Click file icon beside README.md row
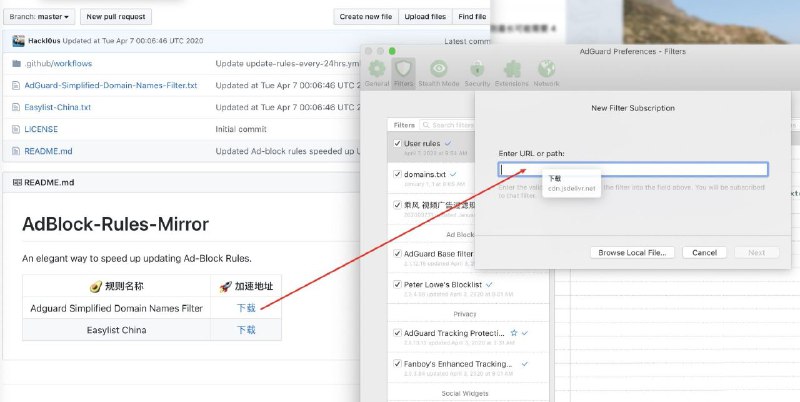Viewport: 800px width, 402px height. click(16, 152)
